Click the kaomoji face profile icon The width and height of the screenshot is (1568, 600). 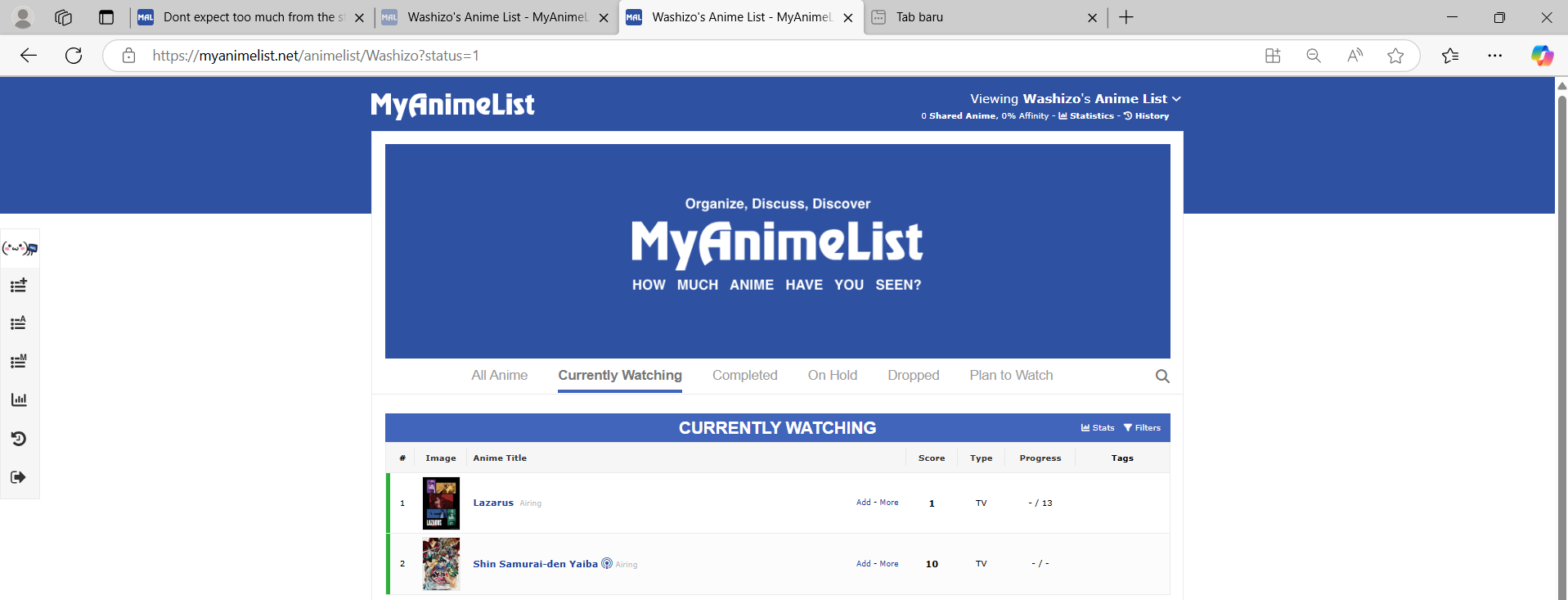click(20, 248)
